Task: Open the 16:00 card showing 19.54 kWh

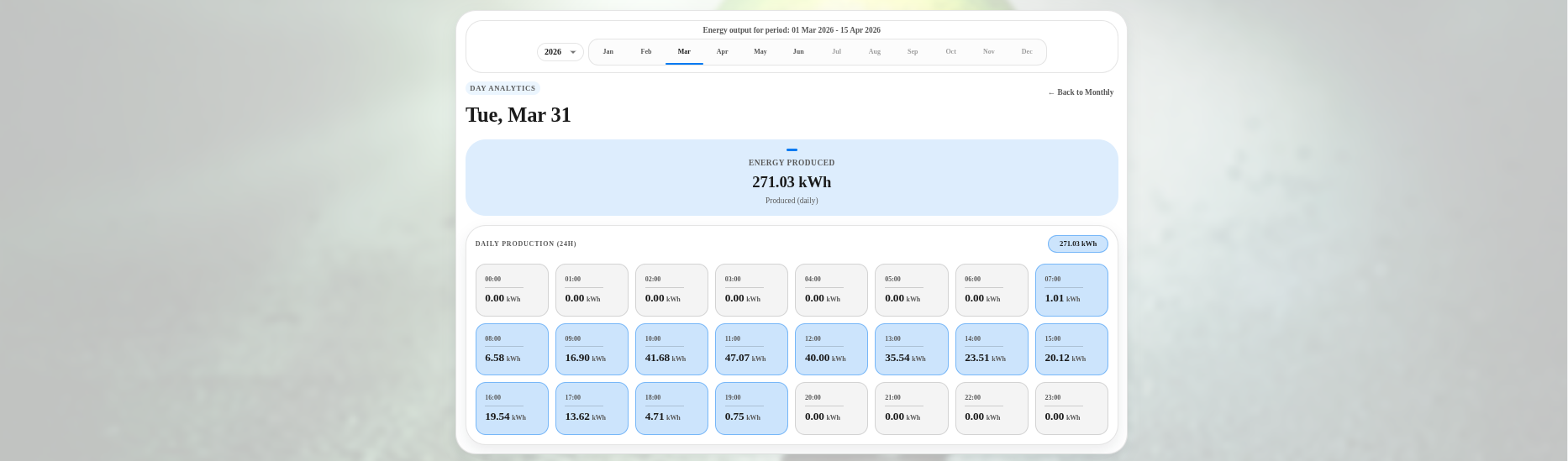Action: click(x=512, y=409)
